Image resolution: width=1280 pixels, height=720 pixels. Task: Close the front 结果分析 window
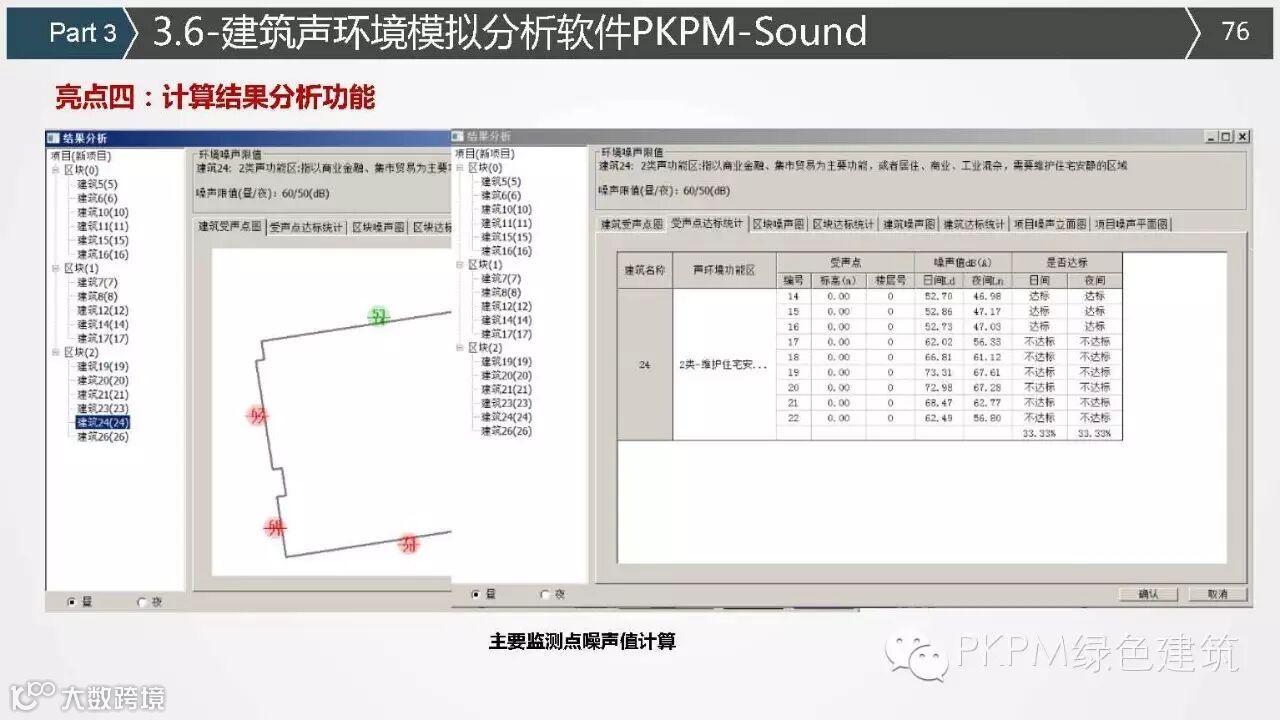click(x=1242, y=136)
